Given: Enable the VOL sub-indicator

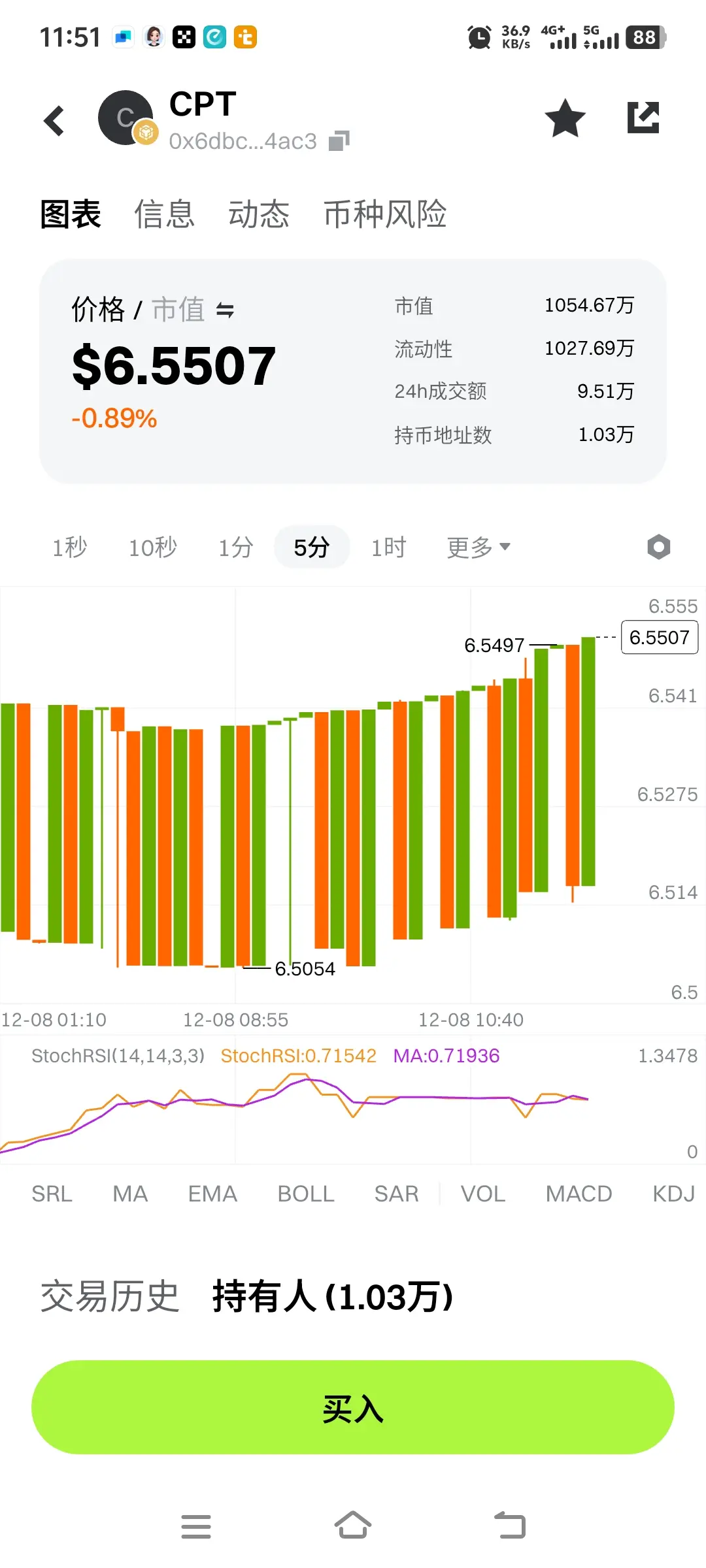Looking at the screenshot, I should [483, 1194].
